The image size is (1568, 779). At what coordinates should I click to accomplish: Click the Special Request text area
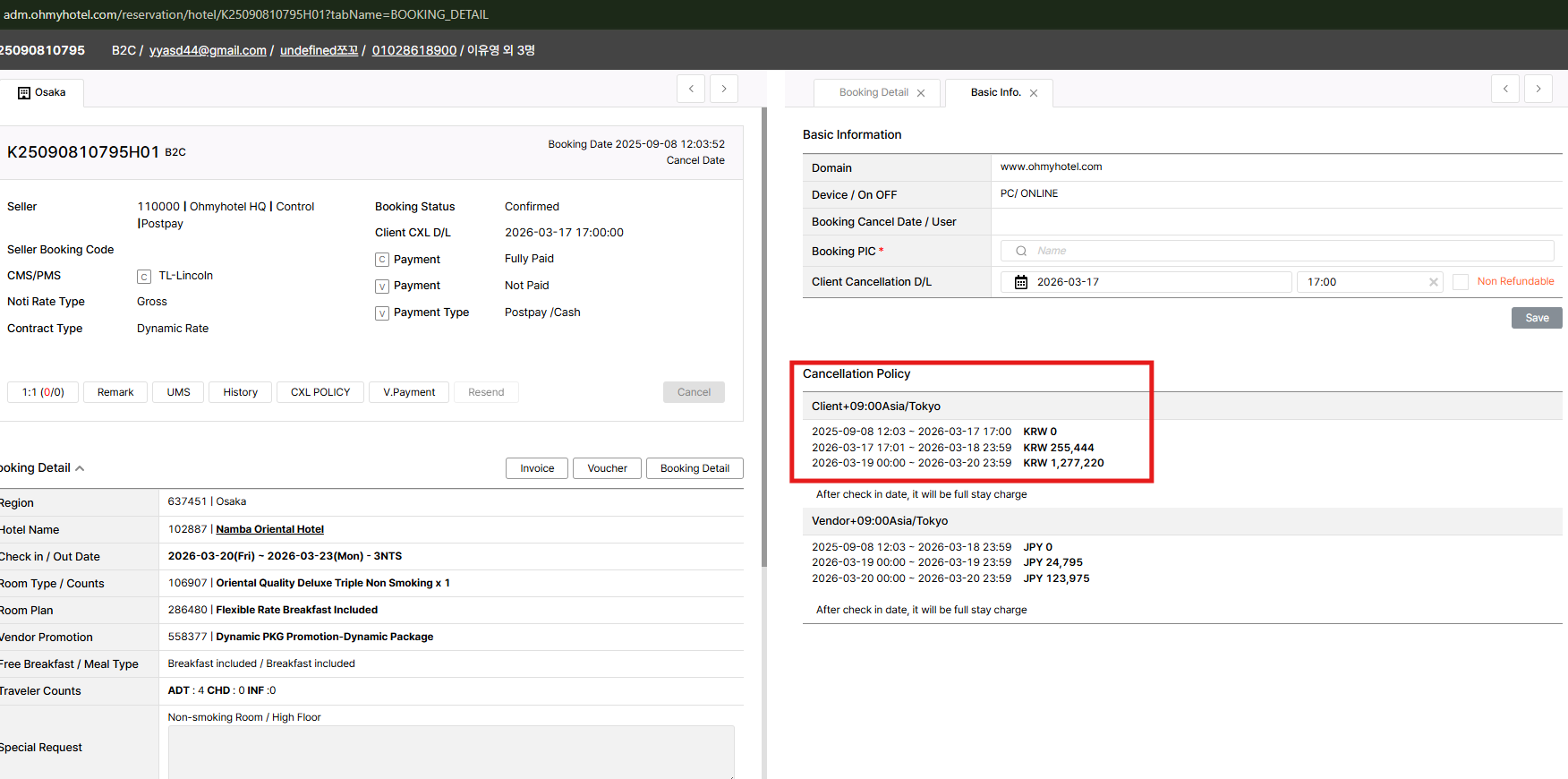pos(451,751)
